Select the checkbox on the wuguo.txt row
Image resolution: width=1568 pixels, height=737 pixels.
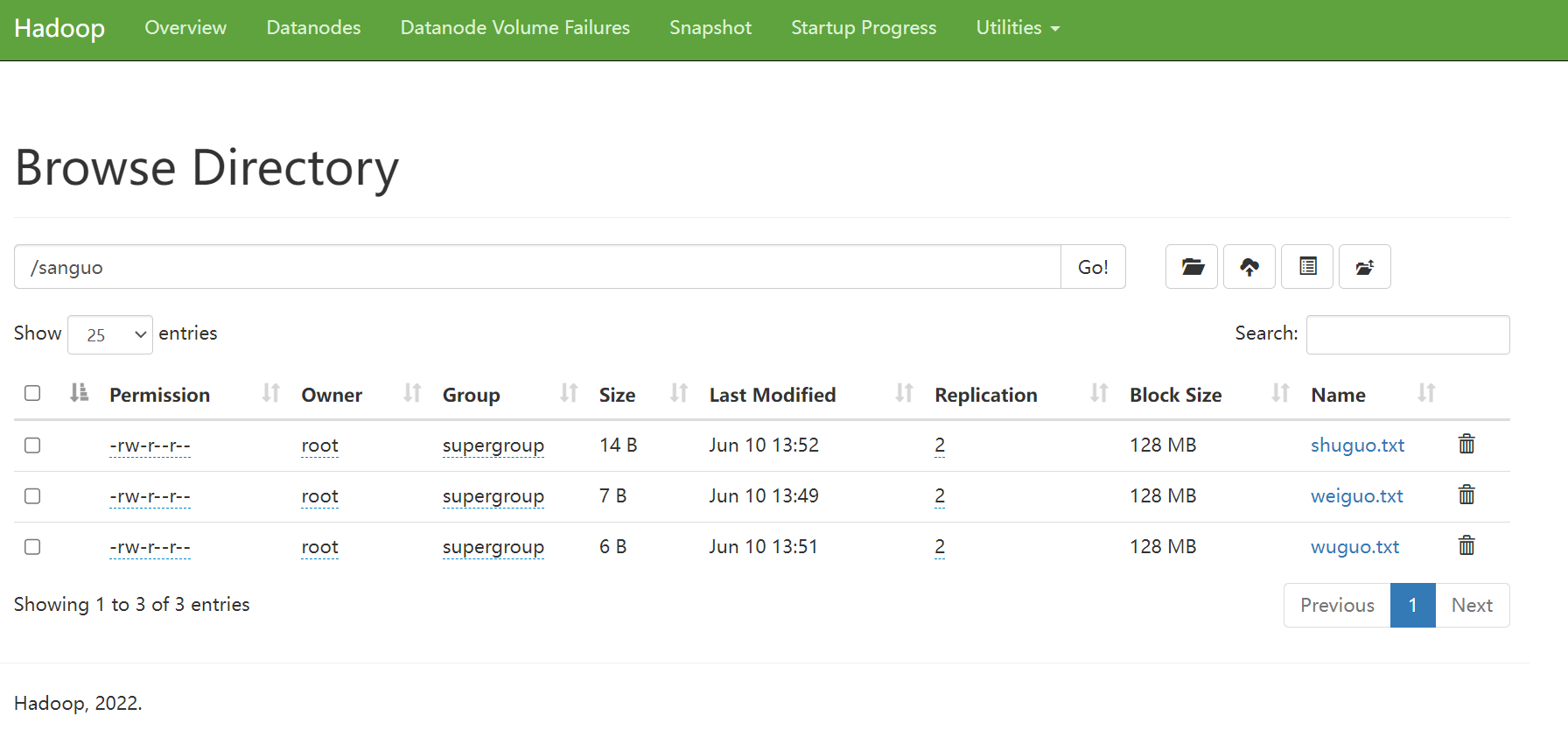click(32, 547)
